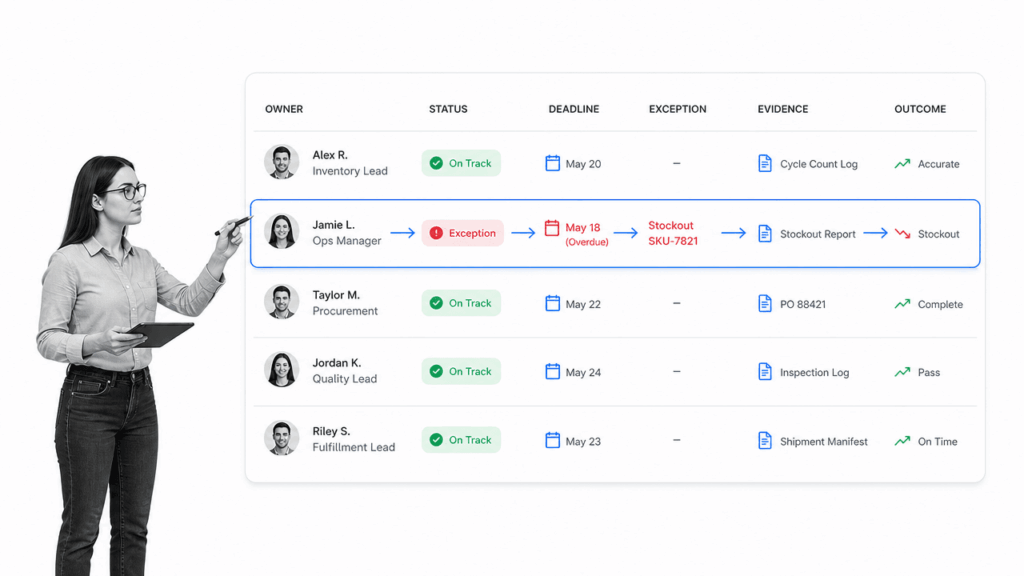Click the Ops Manager role label
The height and width of the screenshot is (576, 1024).
(346, 241)
